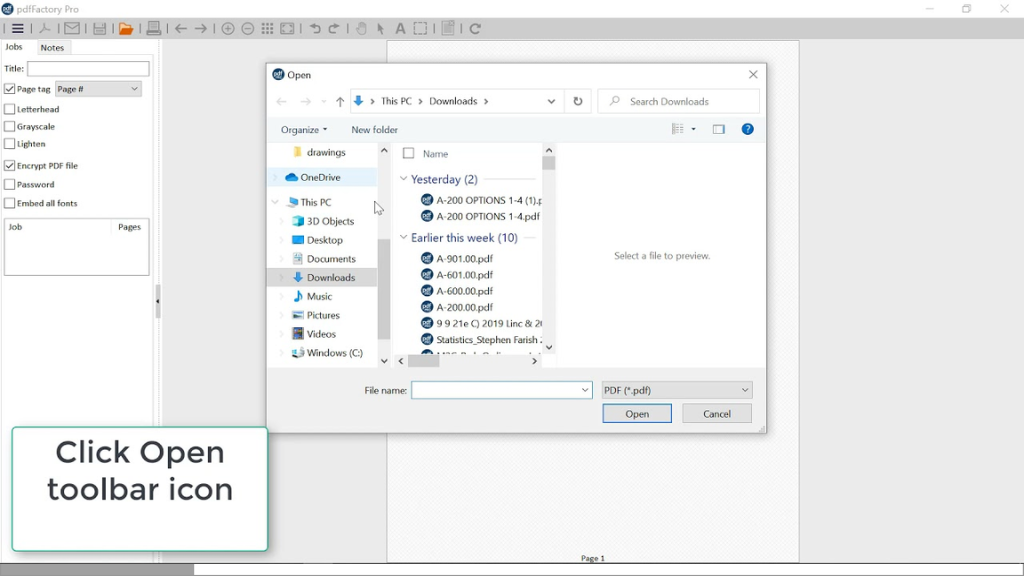Open the Page # dropdown
The height and width of the screenshot is (576, 1024).
point(98,89)
